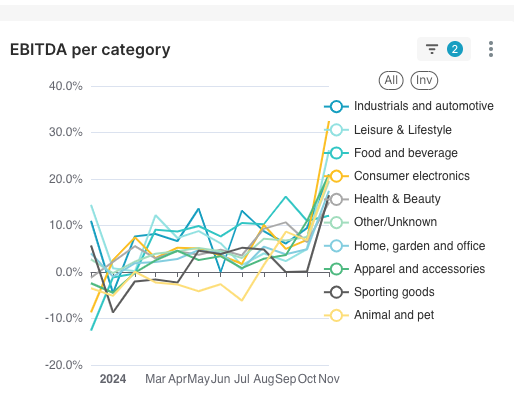Image resolution: width=514 pixels, height=404 pixels.
Task: Invert legend selection with Inv
Action: tap(424, 80)
